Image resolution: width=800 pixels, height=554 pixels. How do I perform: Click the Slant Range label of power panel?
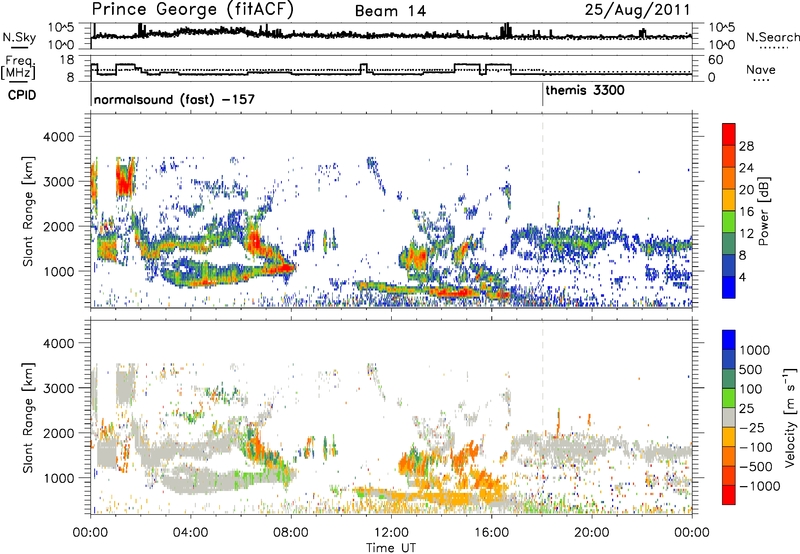28,211
